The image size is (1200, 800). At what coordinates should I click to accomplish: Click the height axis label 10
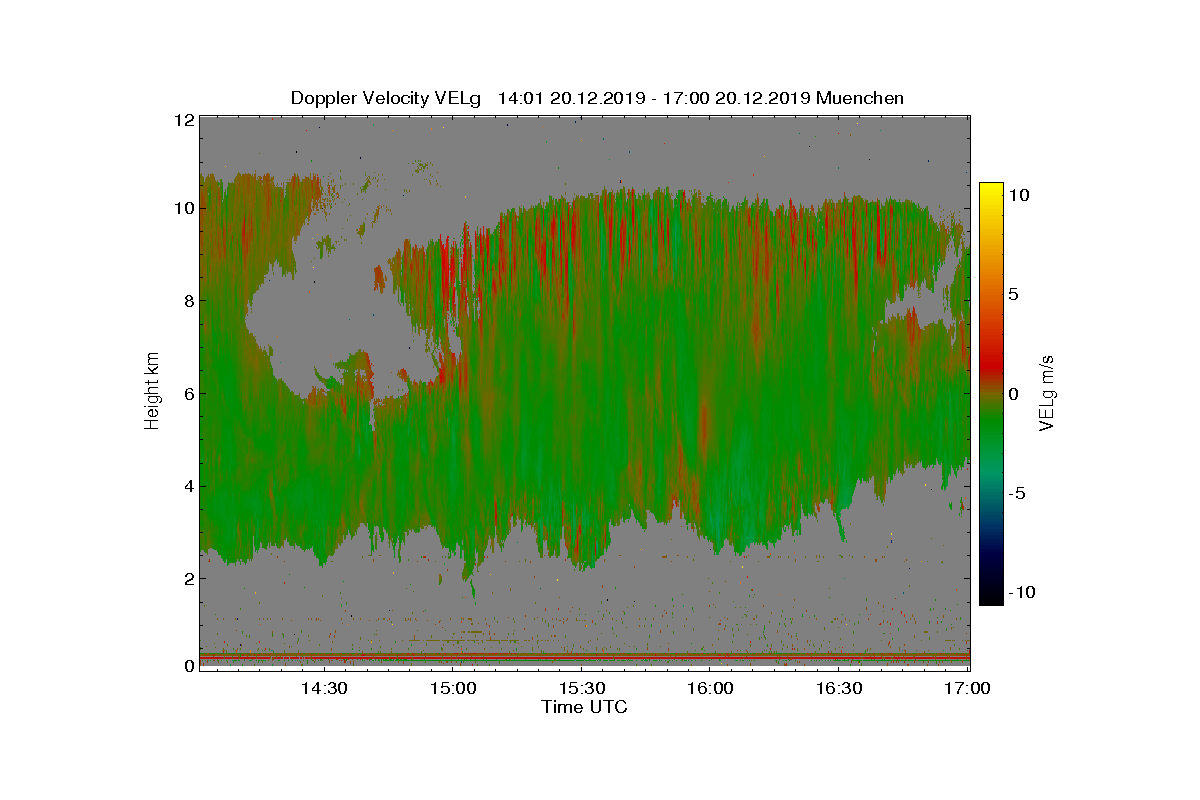click(x=183, y=208)
